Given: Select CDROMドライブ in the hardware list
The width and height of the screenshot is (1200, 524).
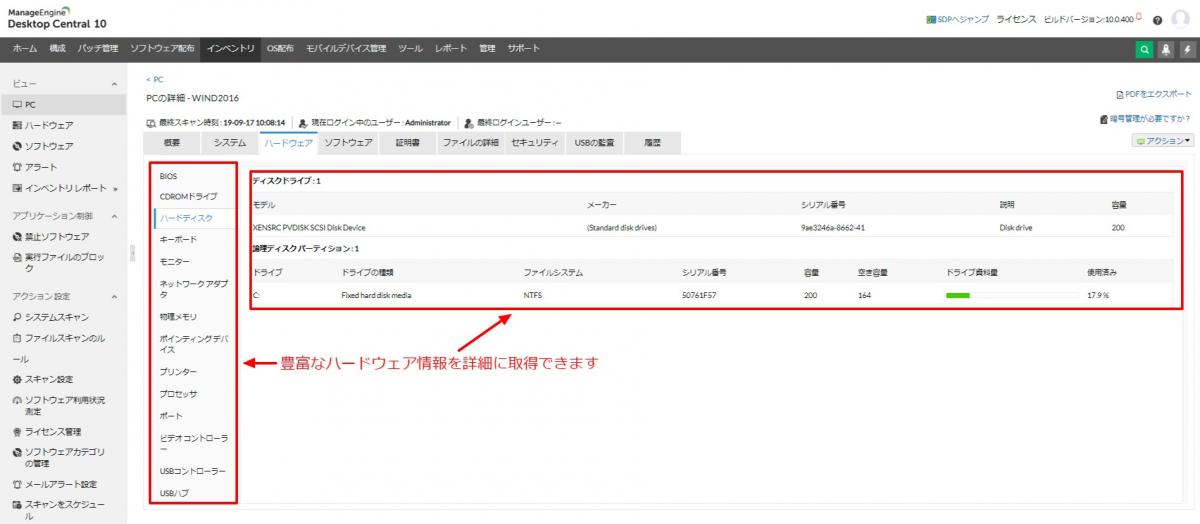Looking at the screenshot, I should 188,196.
